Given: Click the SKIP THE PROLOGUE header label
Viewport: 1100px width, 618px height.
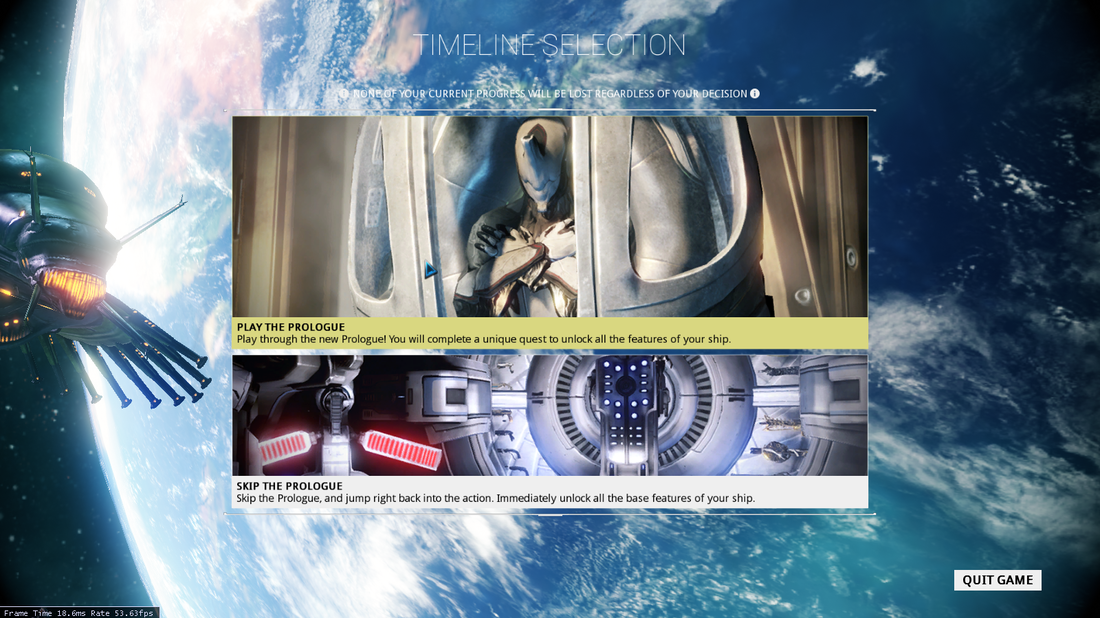Looking at the screenshot, I should coord(290,486).
